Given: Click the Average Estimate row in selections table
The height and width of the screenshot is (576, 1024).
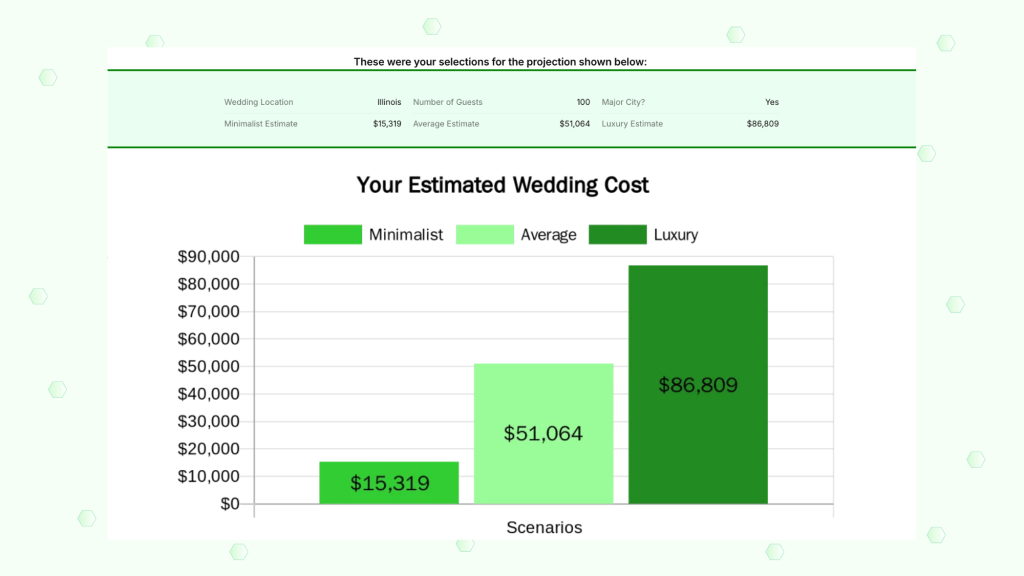Looking at the screenshot, I should click(x=501, y=124).
